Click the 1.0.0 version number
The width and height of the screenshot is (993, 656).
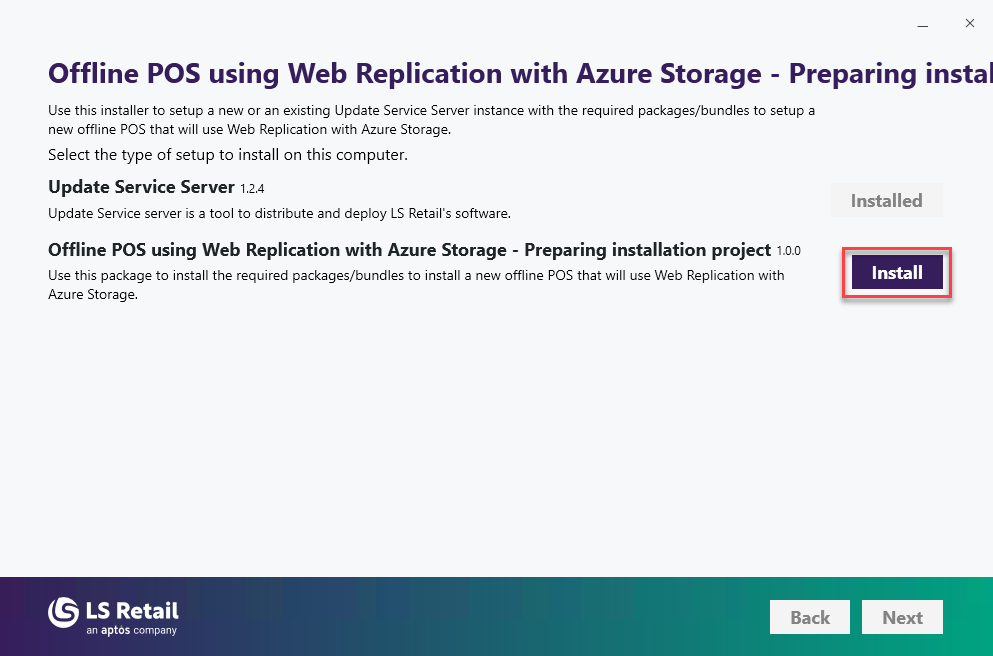pos(789,251)
